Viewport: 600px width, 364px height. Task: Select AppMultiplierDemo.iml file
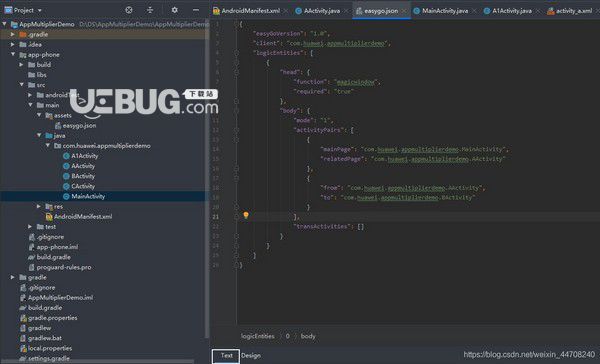[x=56, y=297]
